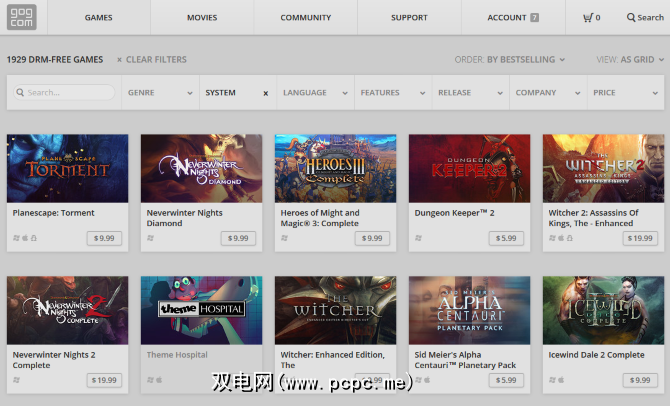Click the 1929 DRM-FREE GAMES heading
Viewport: 670px width, 406px height.
pyautogui.click(x=55, y=60)
